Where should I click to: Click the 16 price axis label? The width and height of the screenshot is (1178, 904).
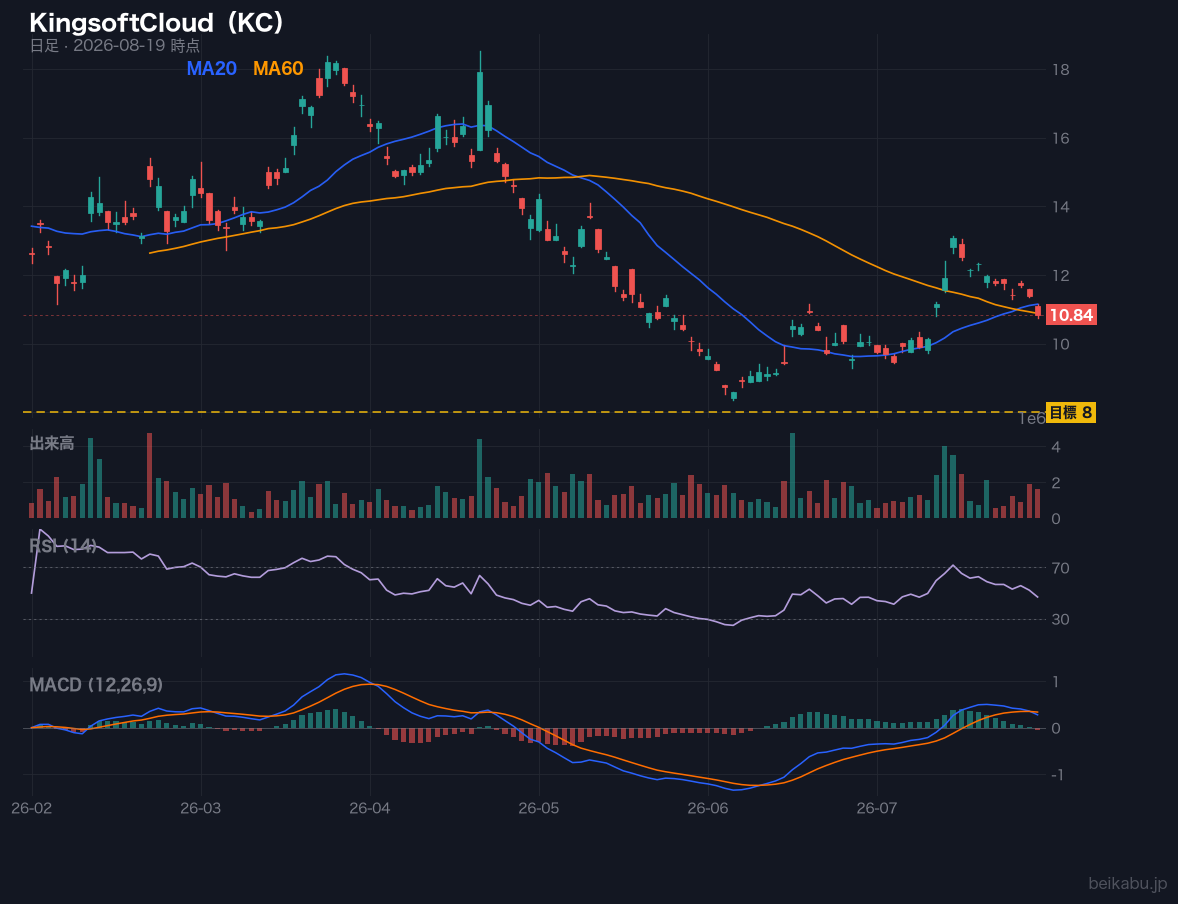[1061, 138]
